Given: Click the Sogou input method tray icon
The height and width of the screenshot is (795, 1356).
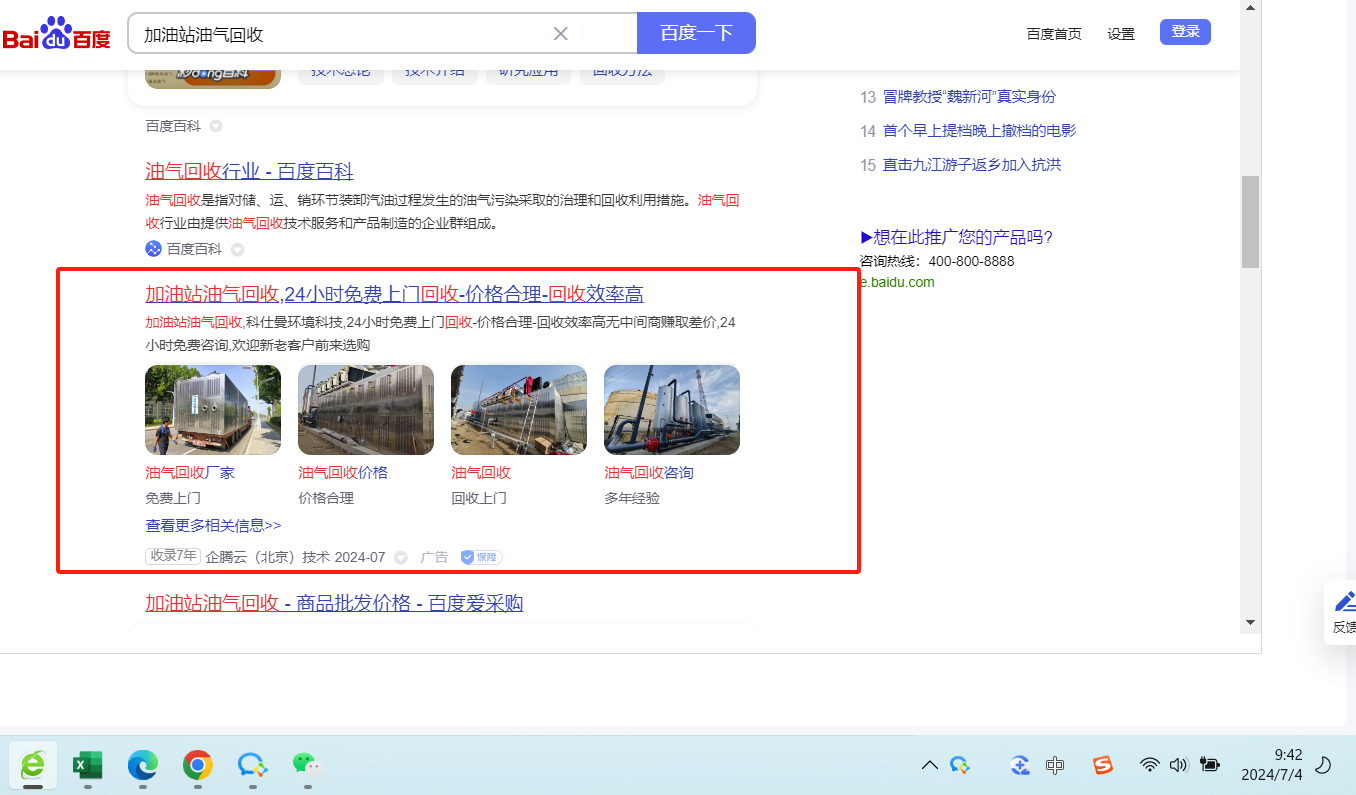Looking at the screenshot, I should (1102, 765).
